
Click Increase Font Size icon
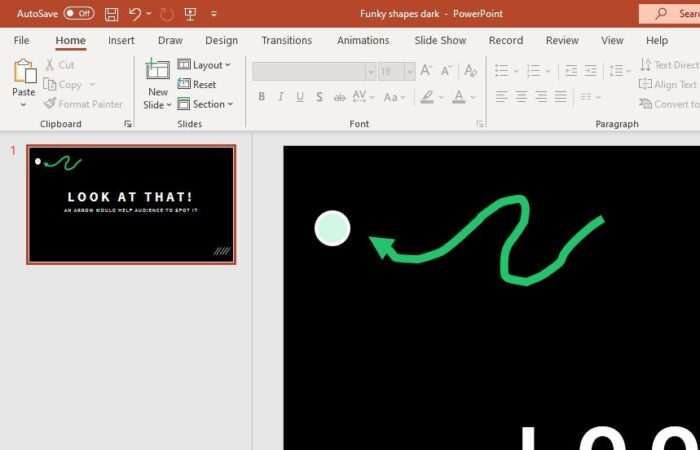click(426, 71)
